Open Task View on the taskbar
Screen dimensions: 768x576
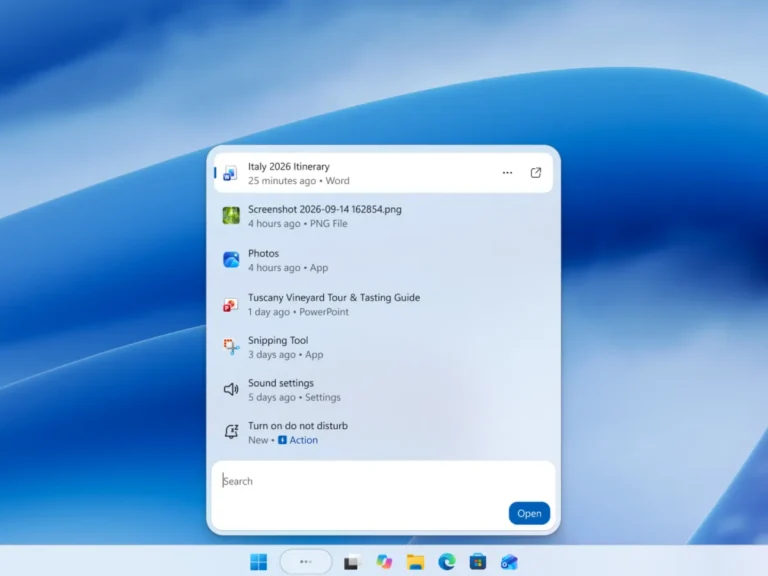[x=352, y=562]
